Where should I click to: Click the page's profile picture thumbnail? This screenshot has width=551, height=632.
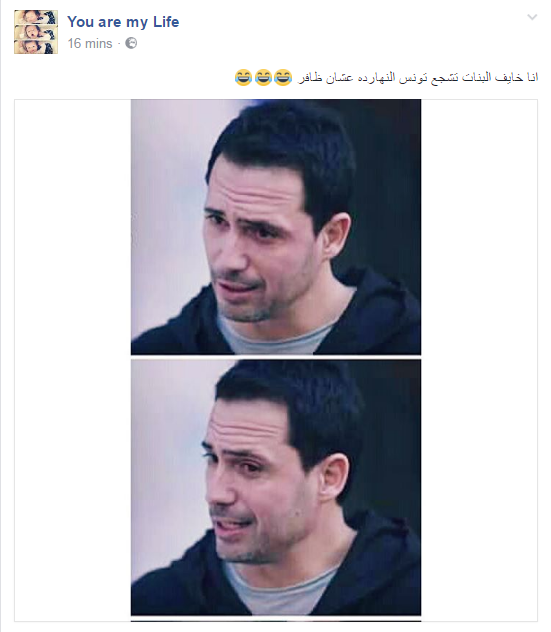[x=36, y=32]
